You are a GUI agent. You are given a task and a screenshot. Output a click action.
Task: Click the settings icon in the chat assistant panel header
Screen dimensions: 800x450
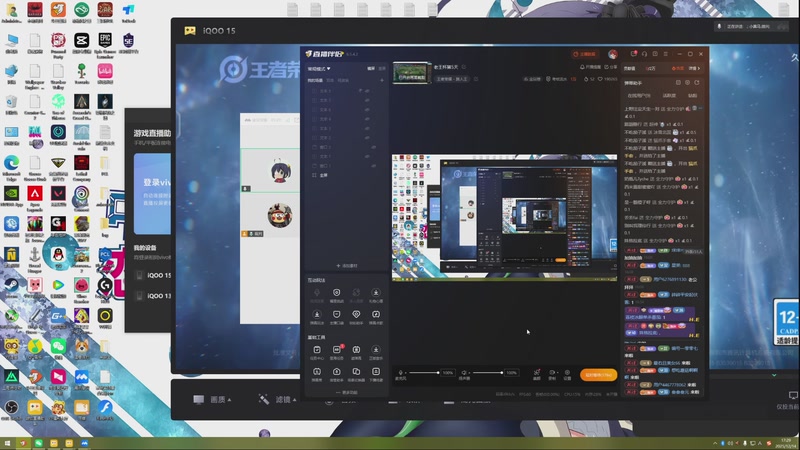688,83
